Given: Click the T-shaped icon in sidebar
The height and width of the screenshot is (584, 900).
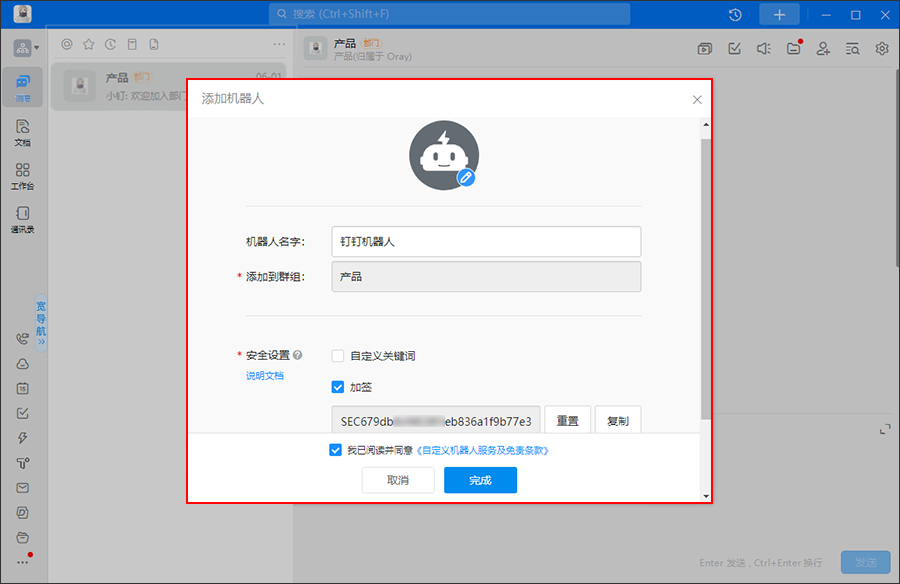Looking at the screenshot, I should coord(22,463).
